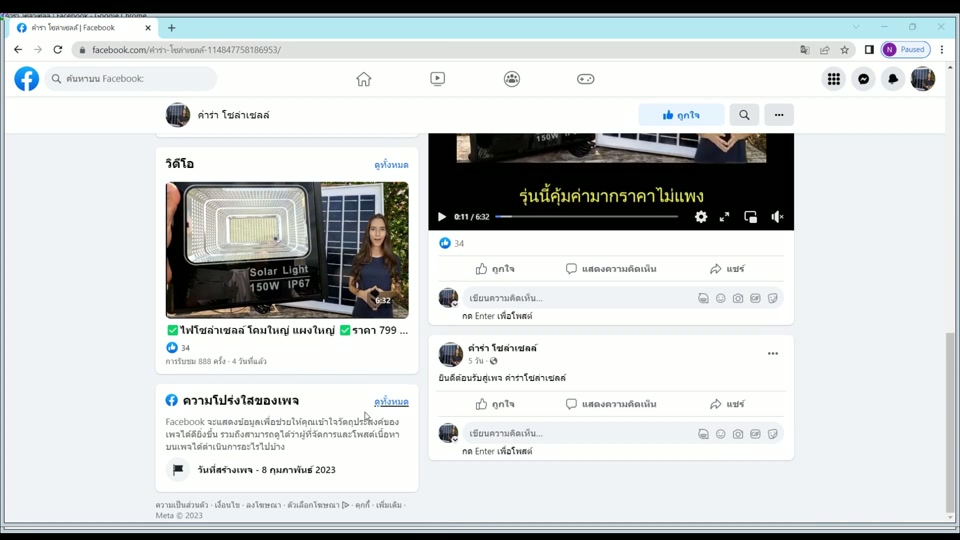Expand the เพิ่มเติม more footer menu
Image resolution: width=960 pixels, height=540 pixels.
(389, 505)
